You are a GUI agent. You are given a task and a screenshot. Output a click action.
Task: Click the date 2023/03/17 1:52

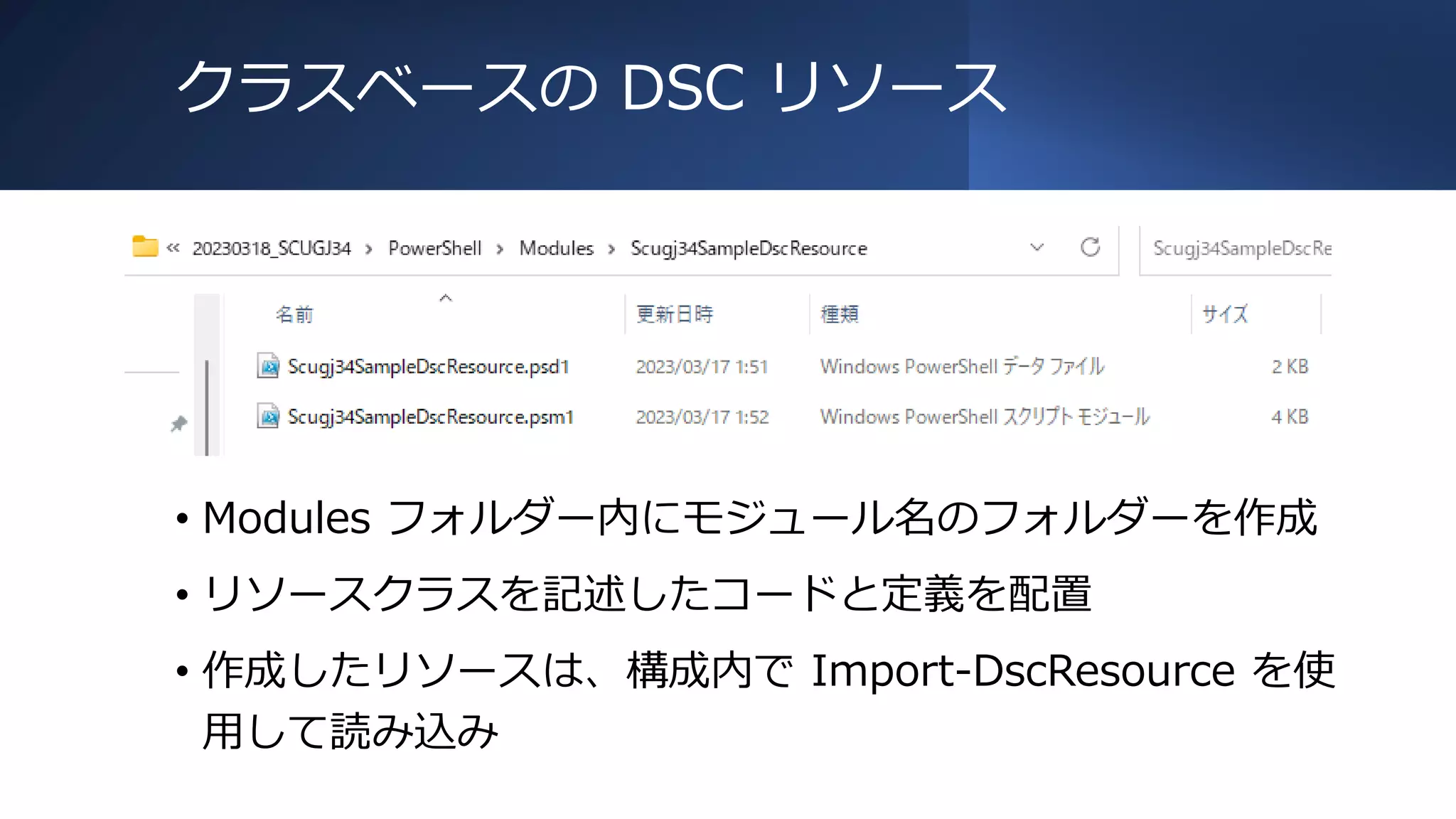702,417
